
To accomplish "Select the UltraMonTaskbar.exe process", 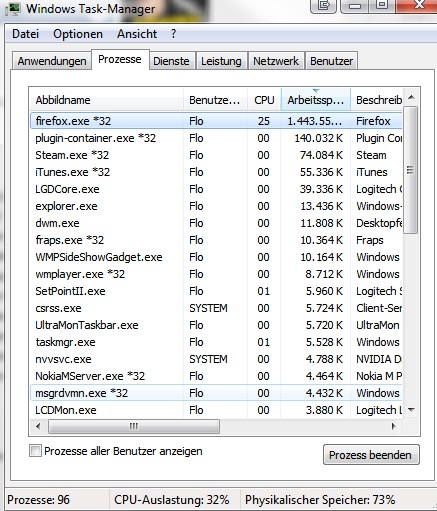I will click(x=216, y=325).
